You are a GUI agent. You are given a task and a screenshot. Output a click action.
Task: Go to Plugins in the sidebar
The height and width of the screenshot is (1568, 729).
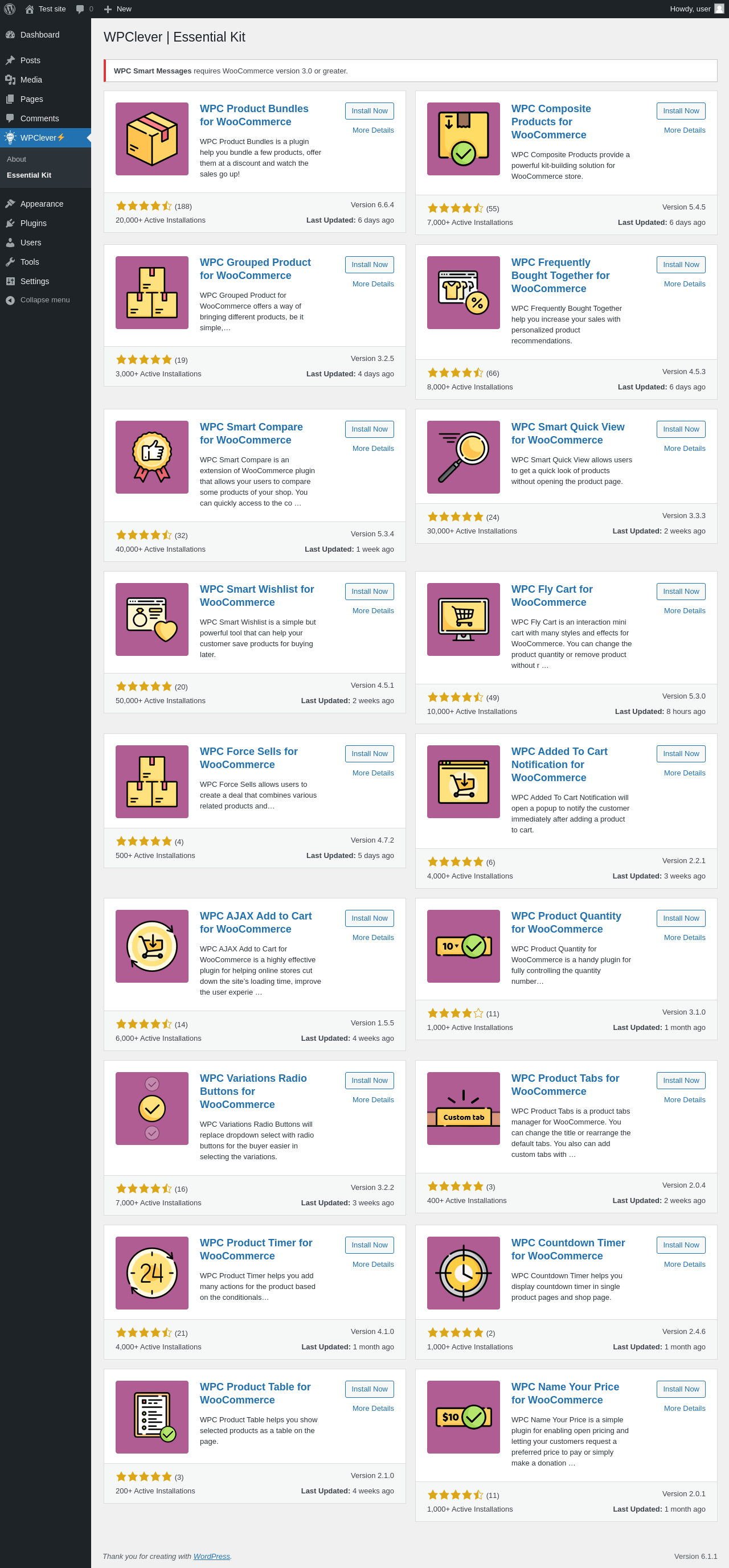pyautogui.click(x=46, y=223)
